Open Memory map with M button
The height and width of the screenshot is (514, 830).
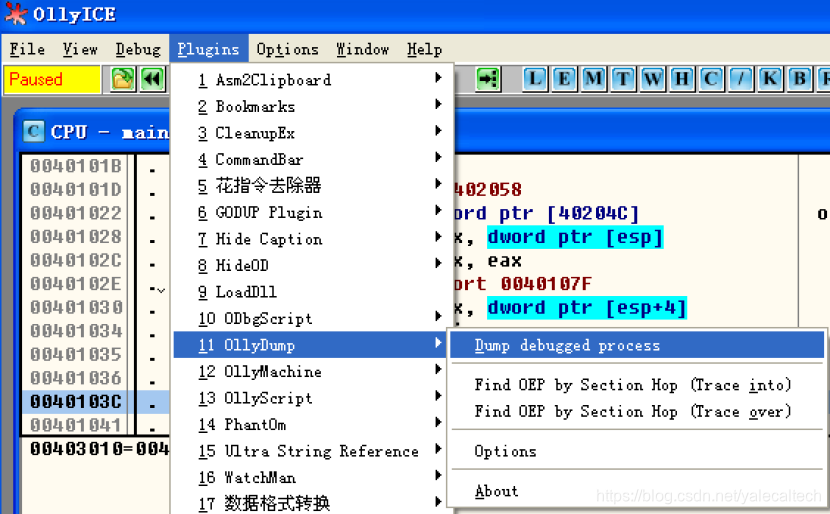[x=594, y=79]
